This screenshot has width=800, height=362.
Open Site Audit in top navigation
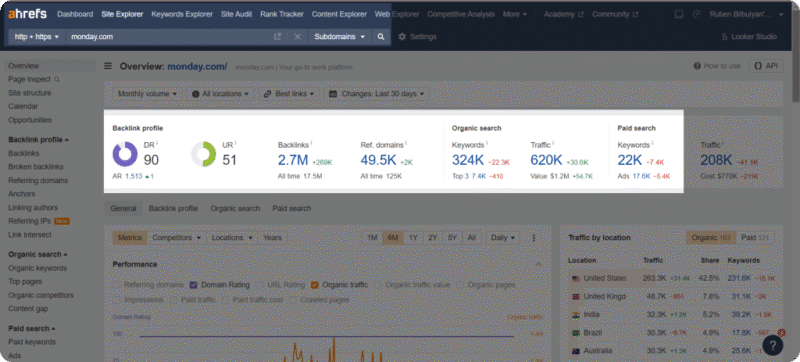236,14
